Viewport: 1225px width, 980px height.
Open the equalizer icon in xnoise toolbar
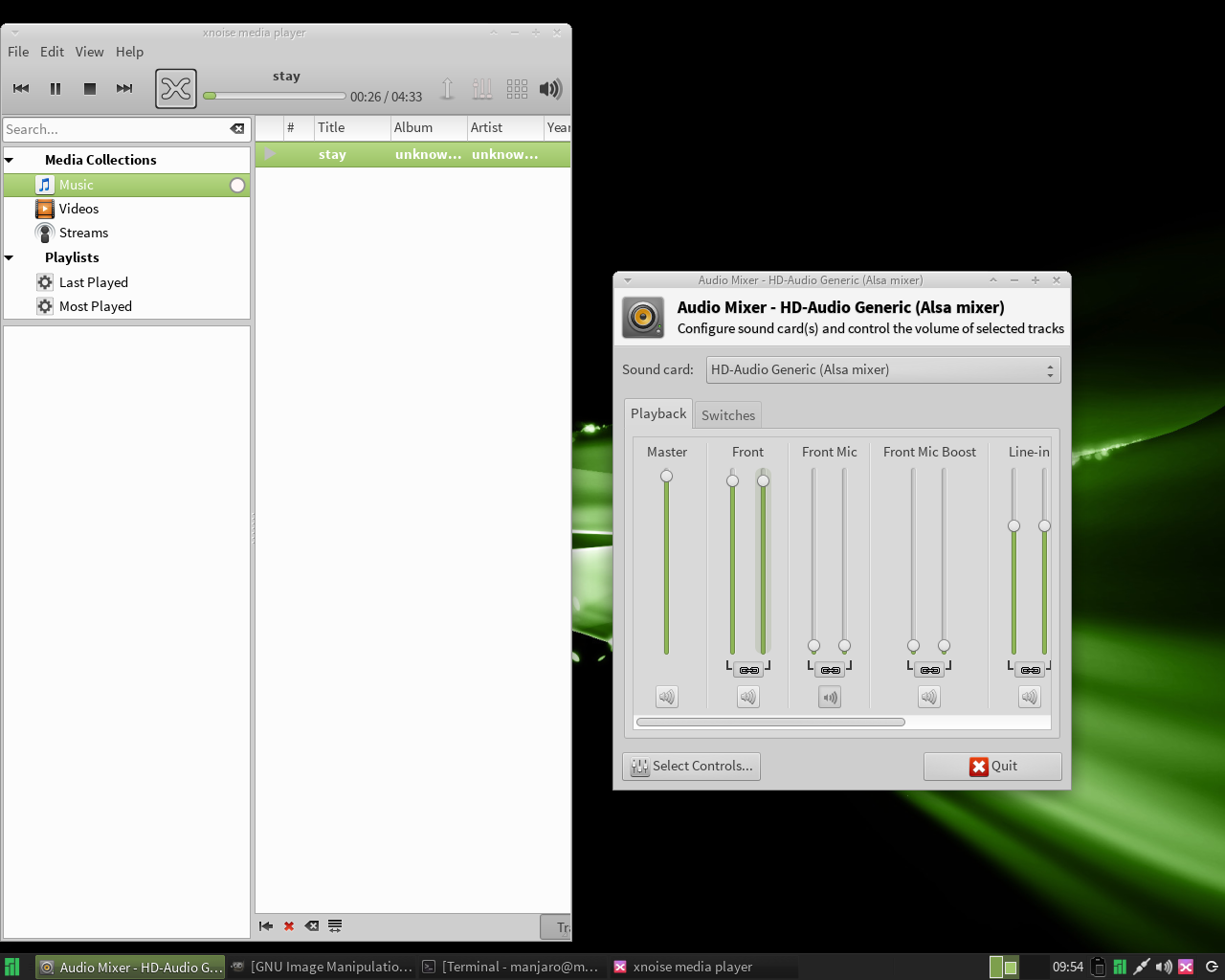[x=482, y=89]
